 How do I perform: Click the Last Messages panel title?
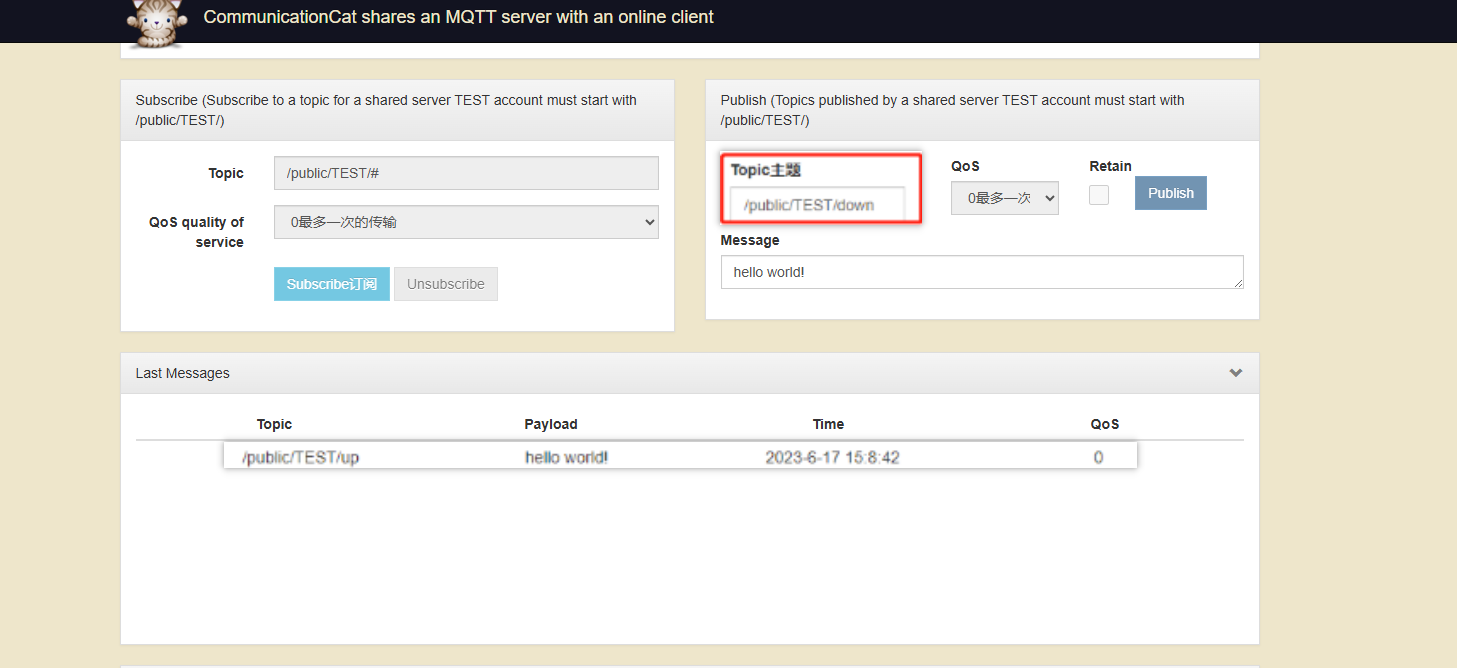tap(183, 373)
